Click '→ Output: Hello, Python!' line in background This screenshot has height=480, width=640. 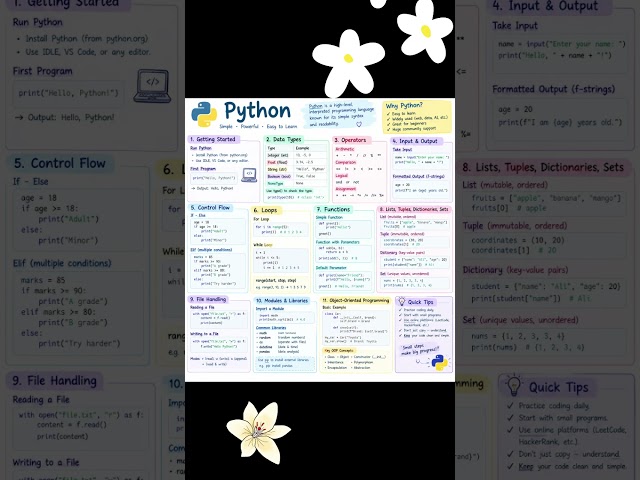point(64,118)
